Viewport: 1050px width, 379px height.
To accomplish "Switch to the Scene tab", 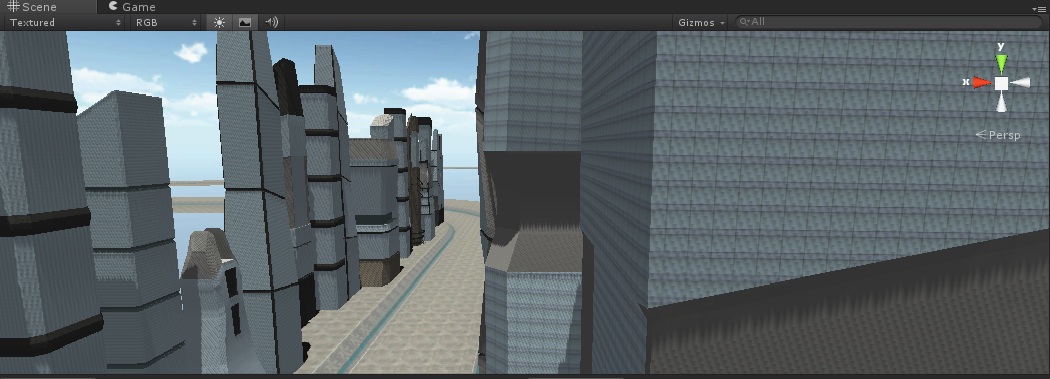I will pyautogui.click(x=32, y=7).
